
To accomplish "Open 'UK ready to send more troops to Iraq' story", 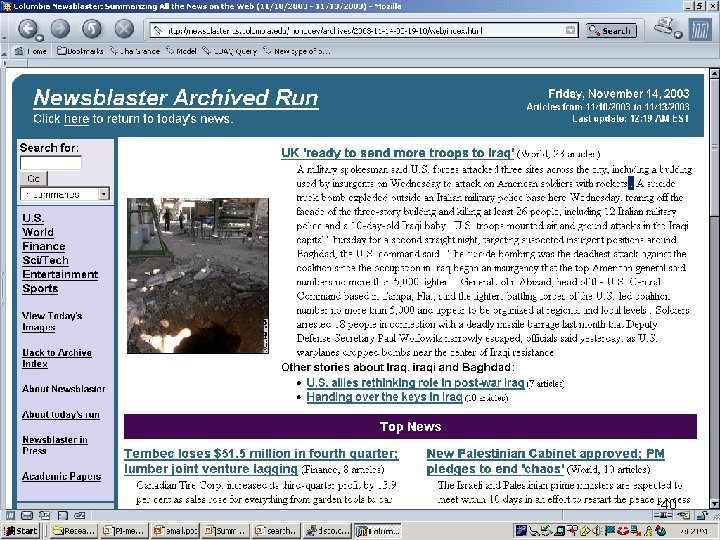I will 398,153.
